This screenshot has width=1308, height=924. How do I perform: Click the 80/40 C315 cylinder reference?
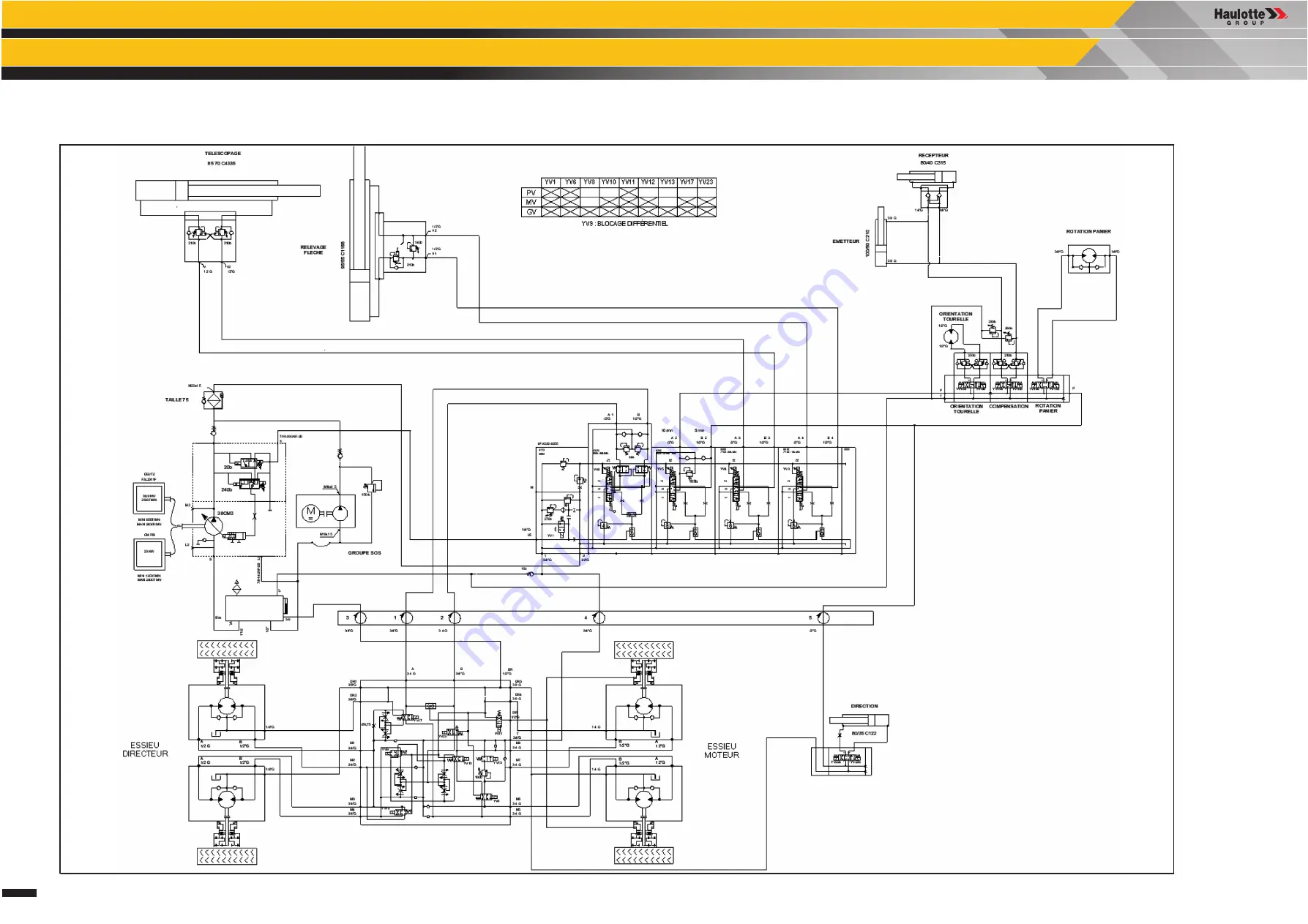pos(933,162)
